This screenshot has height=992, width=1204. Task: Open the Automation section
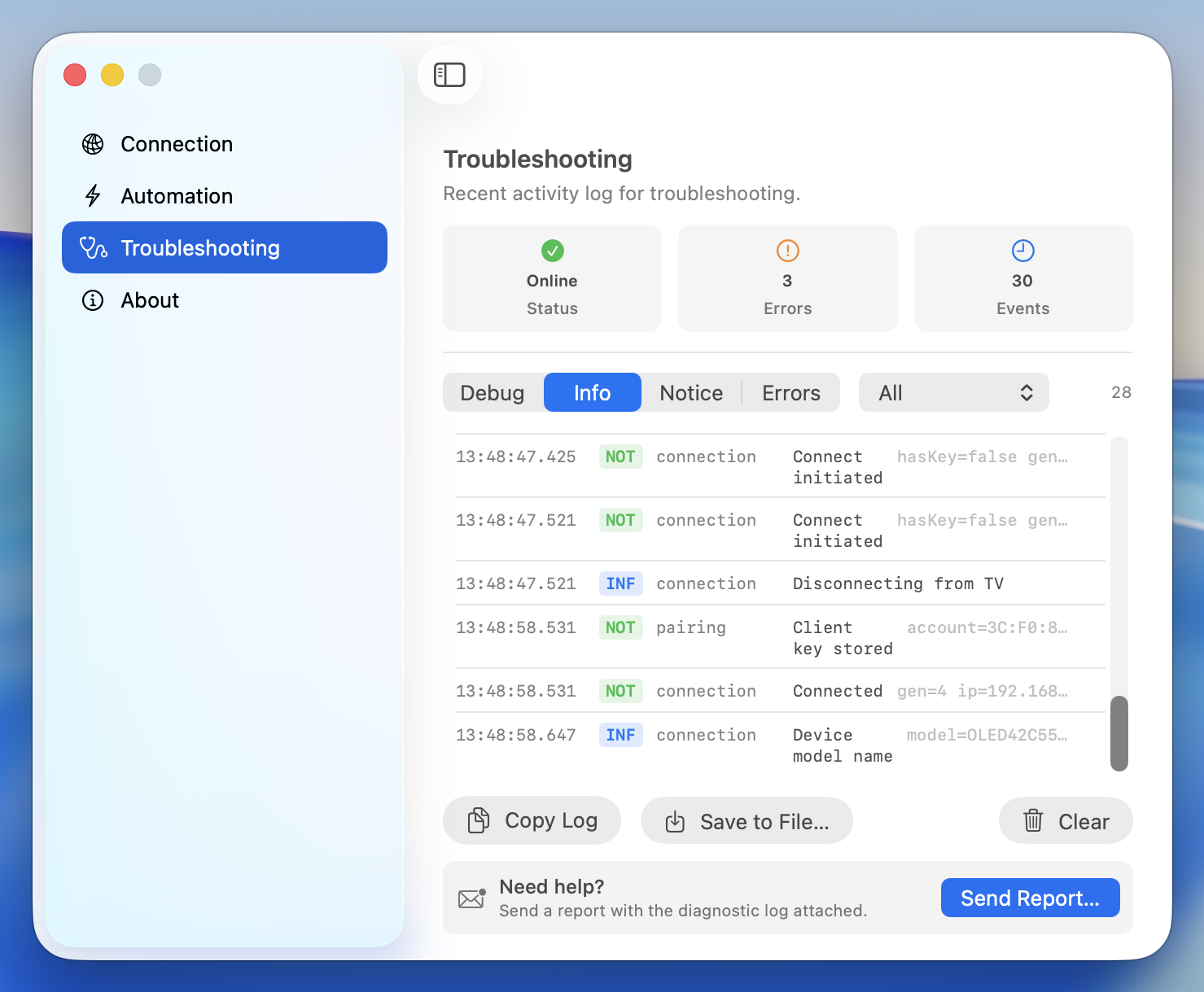[225, 196]
